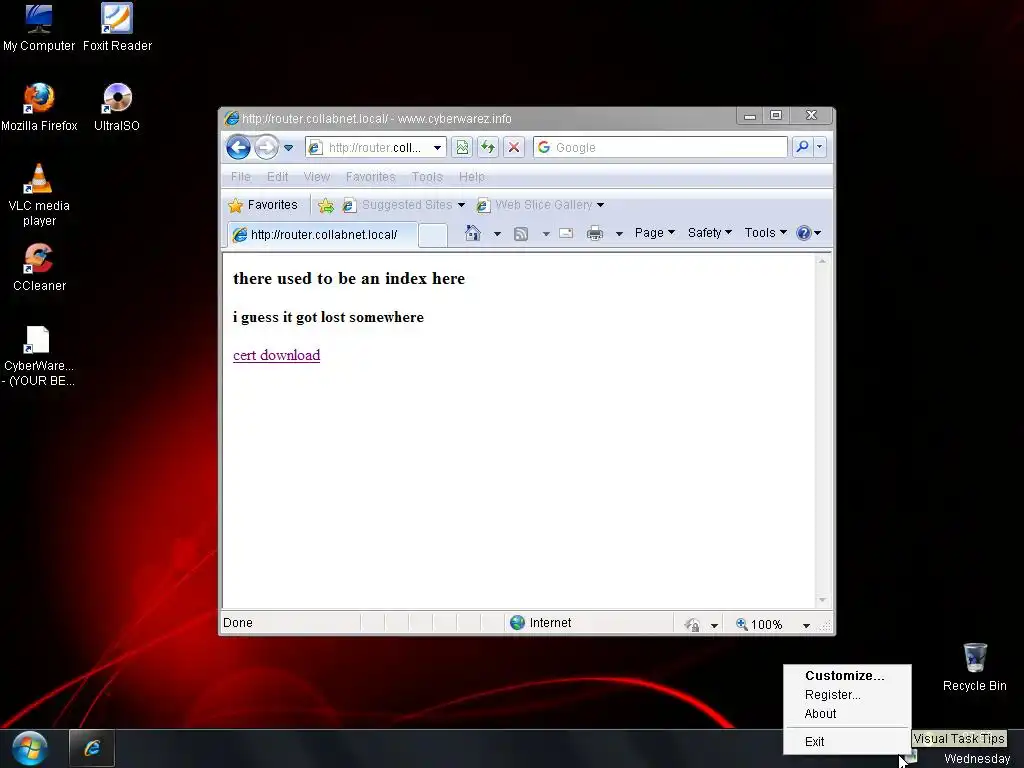Screen dimensions: 1024x768
Task: Open the Help menu
Action: pos(472,177)
